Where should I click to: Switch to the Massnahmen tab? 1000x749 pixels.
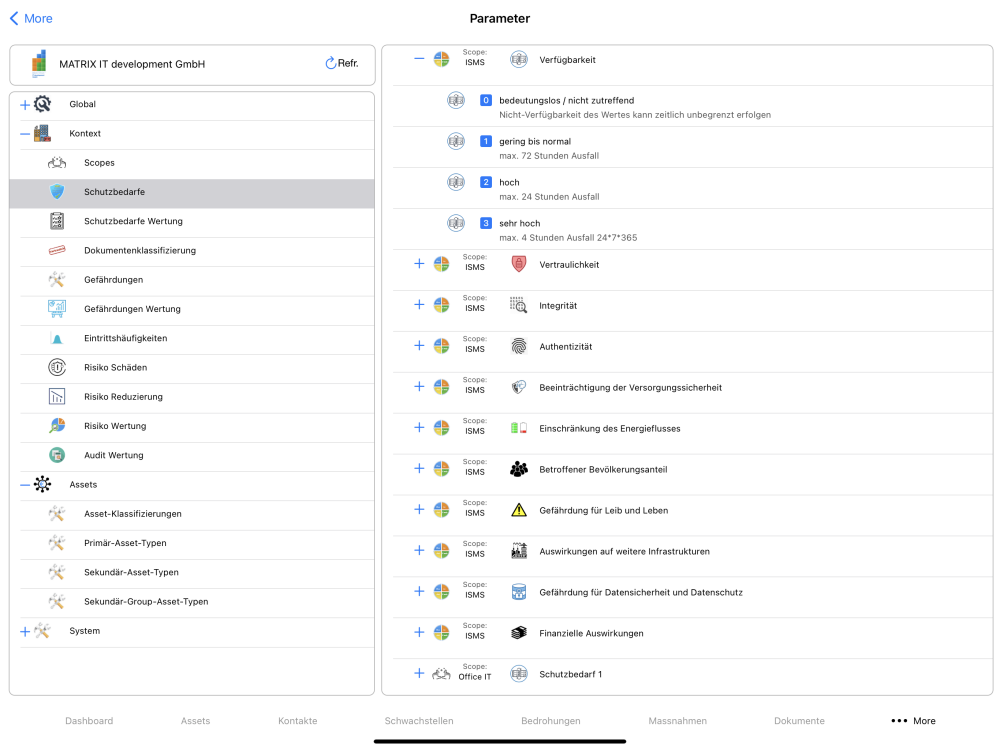coord(677,720)
